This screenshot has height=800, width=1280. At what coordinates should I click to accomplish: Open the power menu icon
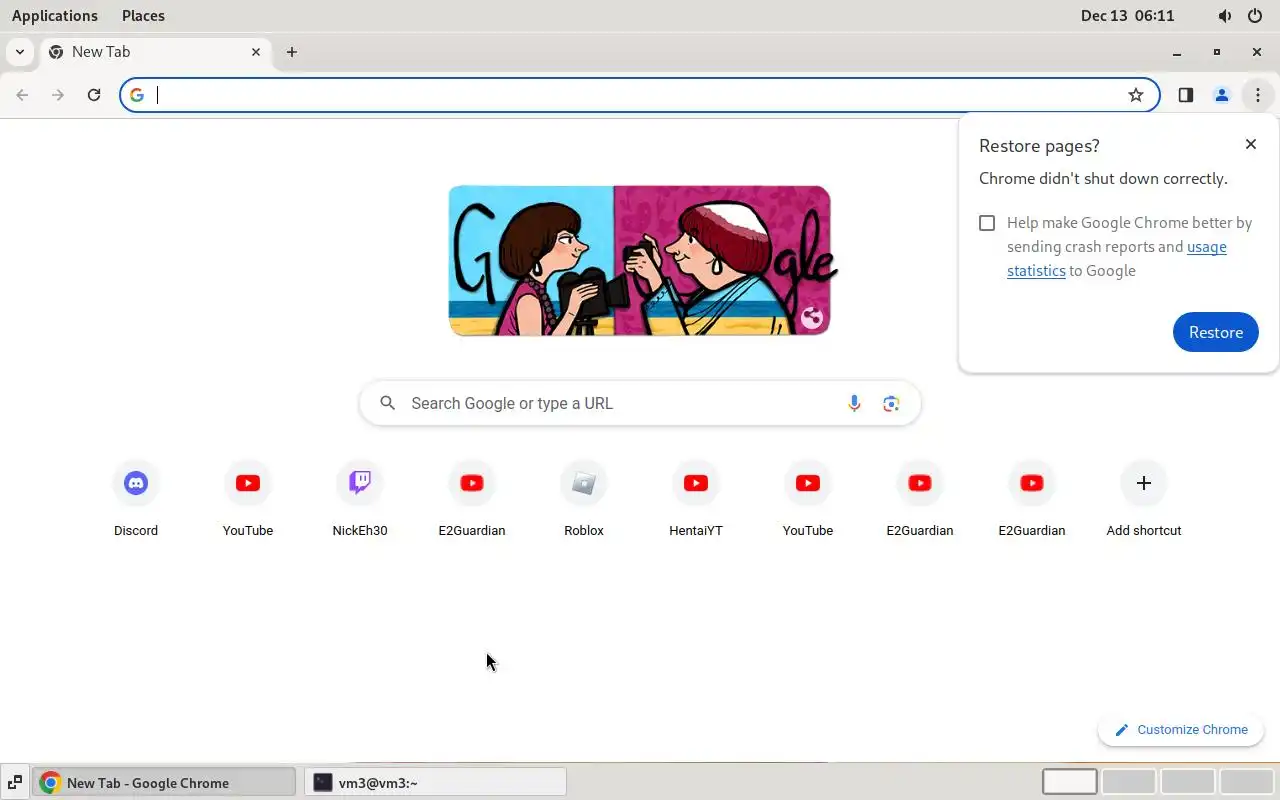tap(1255, 16)
